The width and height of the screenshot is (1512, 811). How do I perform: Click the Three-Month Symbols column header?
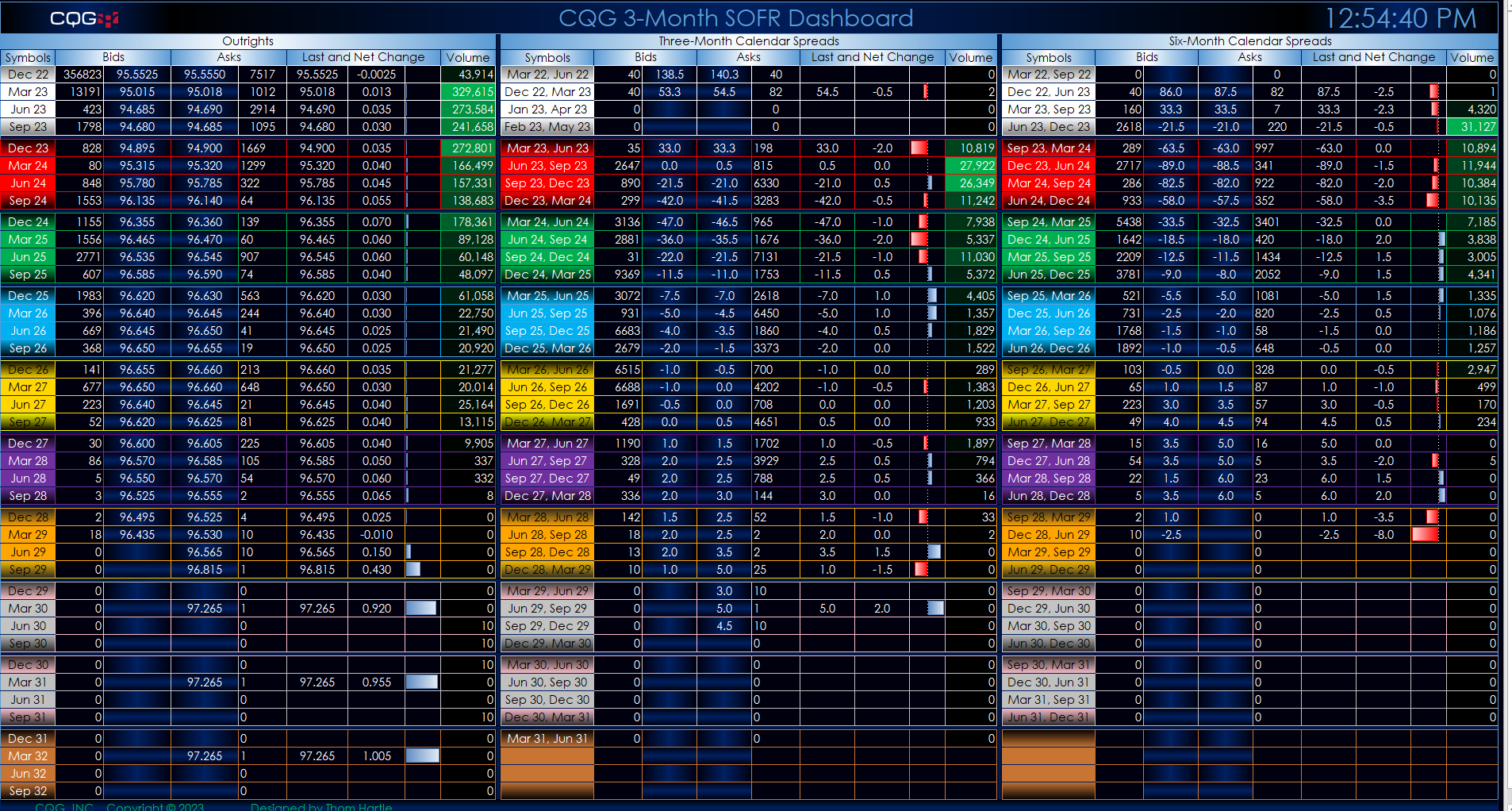point(547,57)
